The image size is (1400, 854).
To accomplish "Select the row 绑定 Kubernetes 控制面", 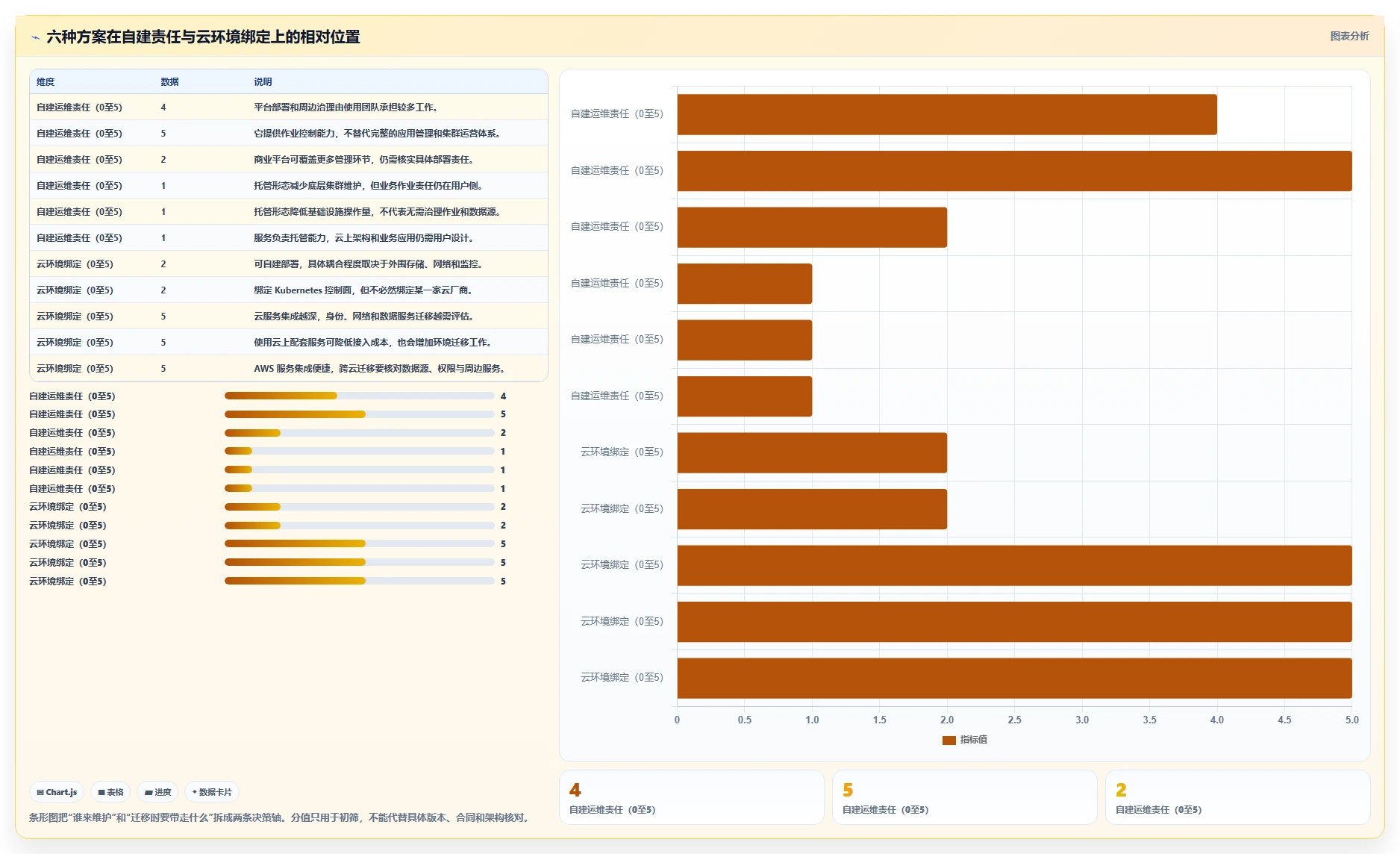I will click(289, 290).
